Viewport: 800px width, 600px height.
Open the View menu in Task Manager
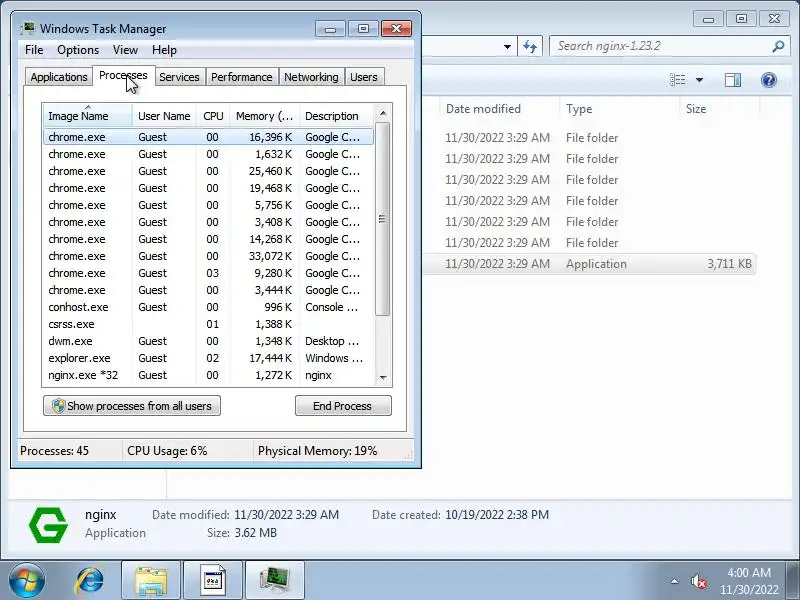point(126,50)
